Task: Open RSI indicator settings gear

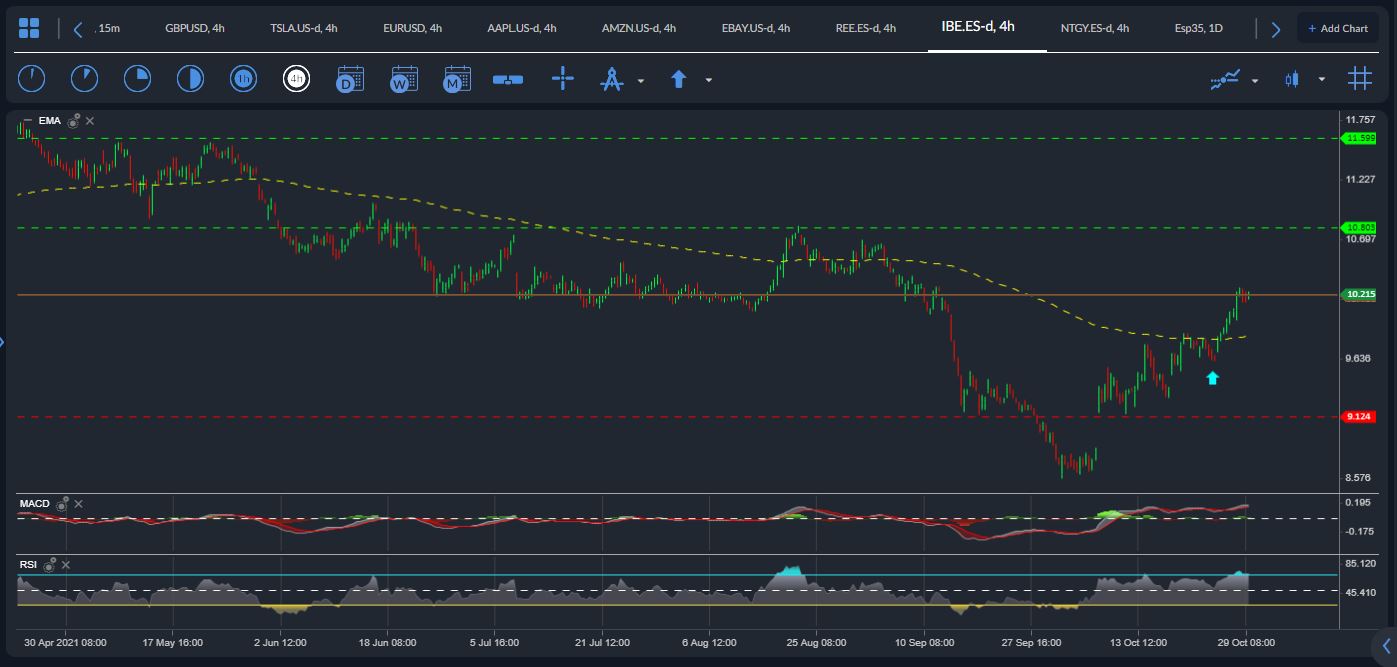Action: [x=49, y=565]
